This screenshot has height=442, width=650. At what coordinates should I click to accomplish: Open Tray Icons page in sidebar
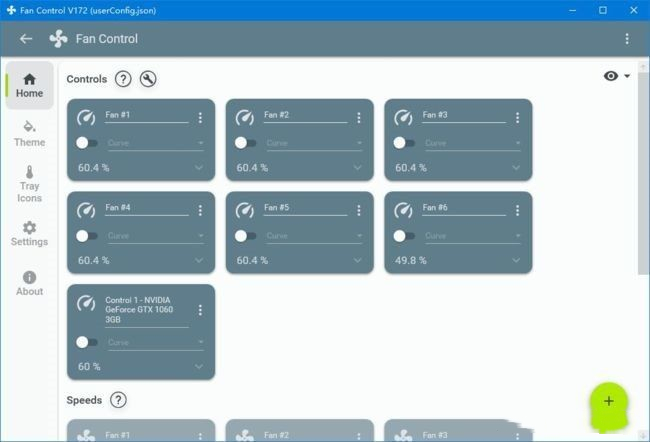[x=29, y=184]
